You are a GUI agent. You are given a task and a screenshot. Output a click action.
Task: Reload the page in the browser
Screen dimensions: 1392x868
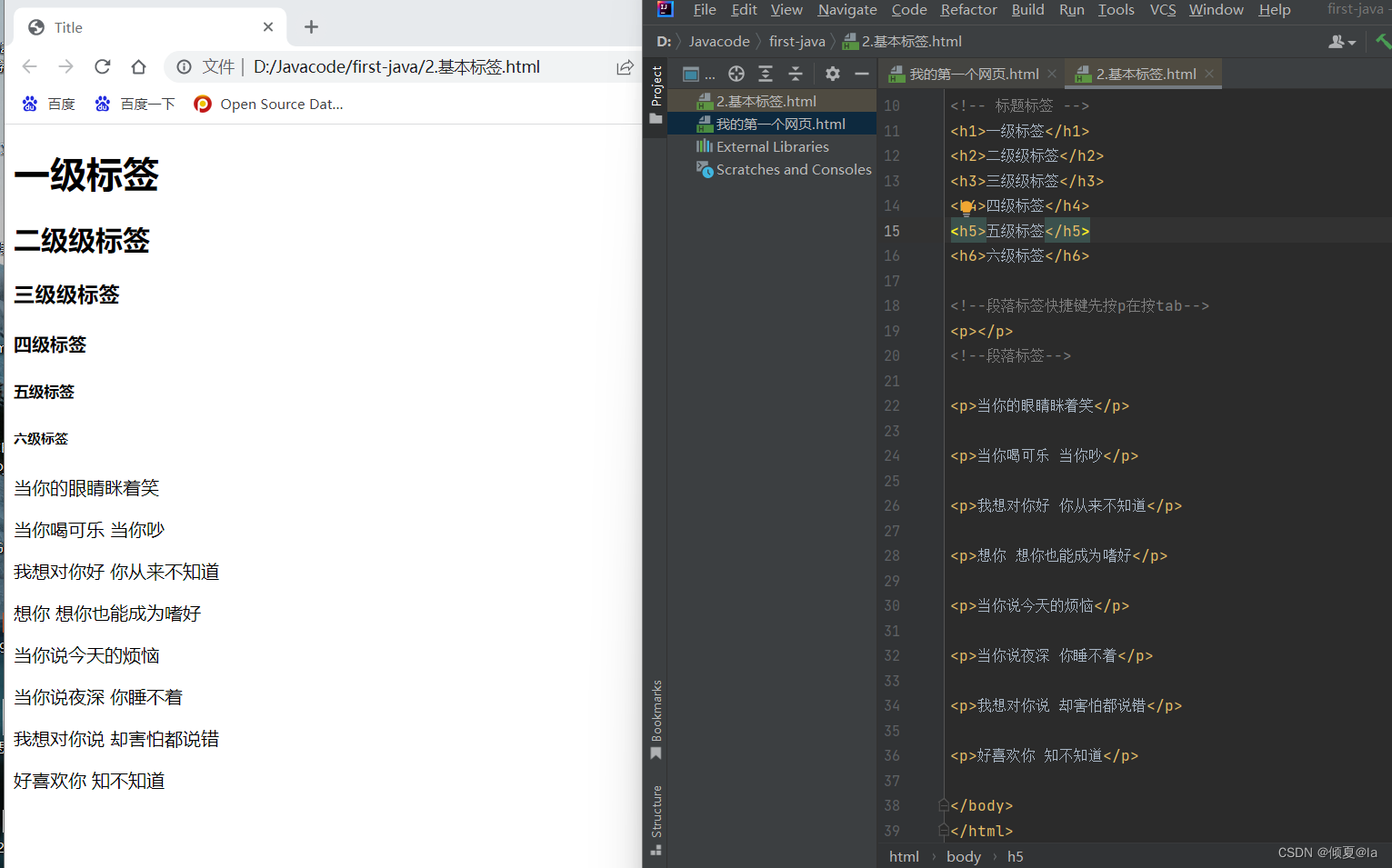[102, 66]
